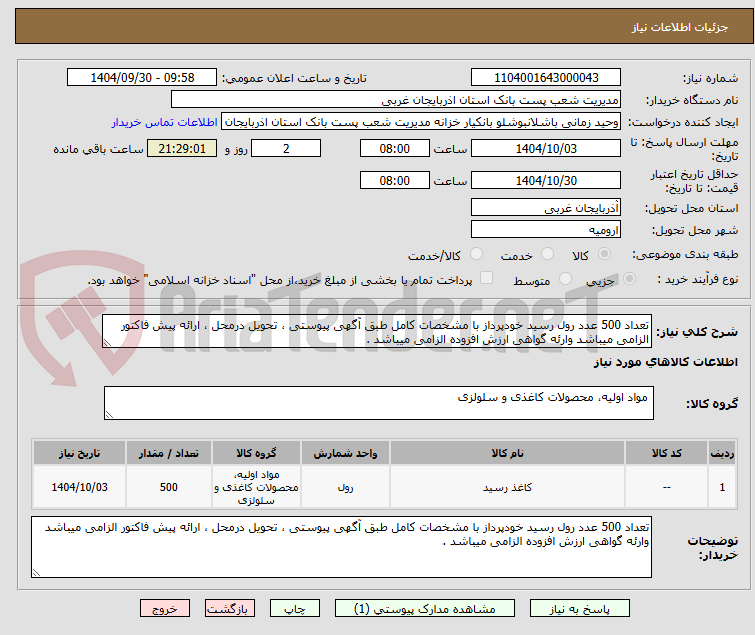The height and width of the screenshot is (635, 755).
Task: Click the جزئیات اطلاعات نیاز header title
Action: [679, 27]
